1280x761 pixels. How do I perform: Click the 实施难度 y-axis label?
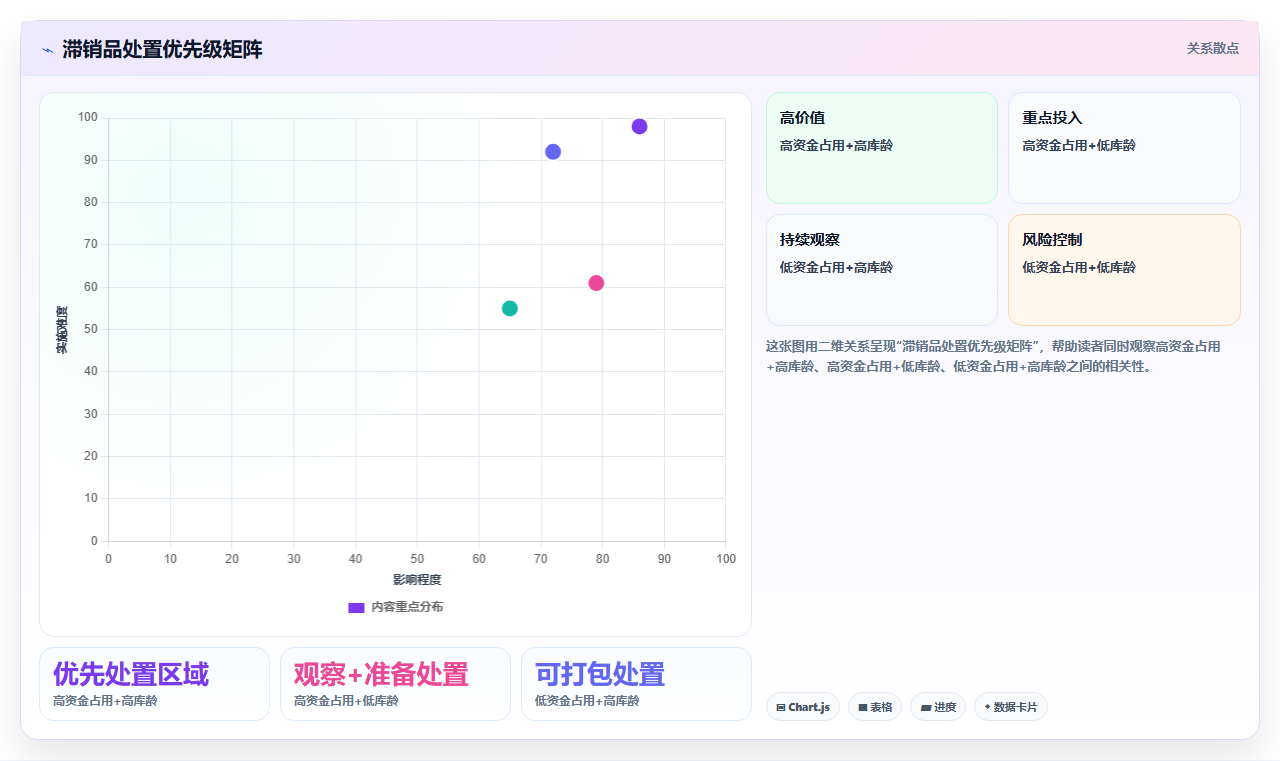(62, 330)
